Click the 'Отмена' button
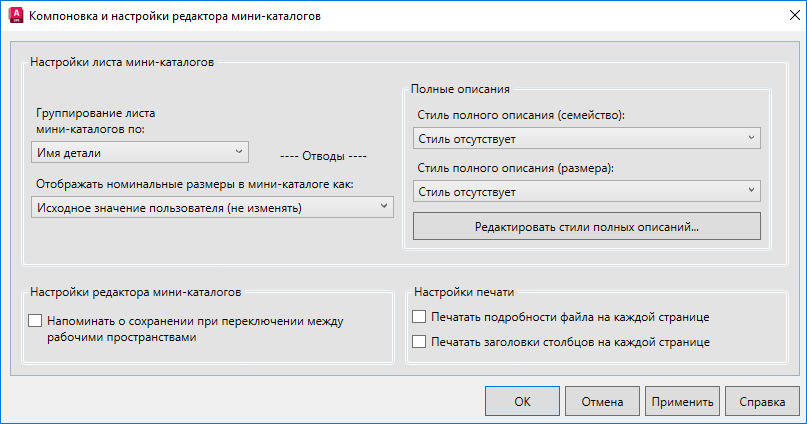 602,402
